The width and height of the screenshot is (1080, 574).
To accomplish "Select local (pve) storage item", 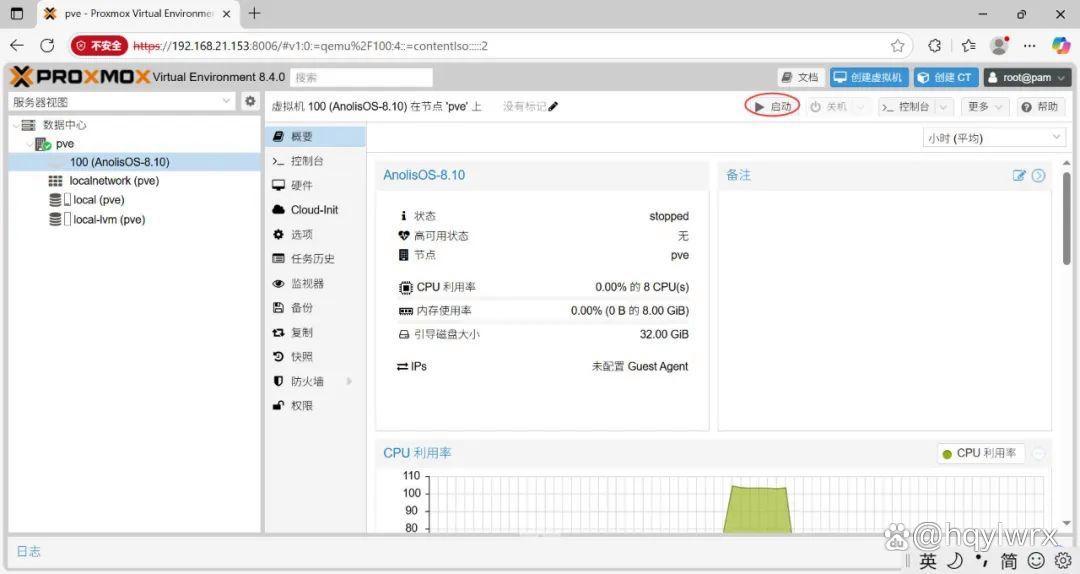I will [135, 200].
